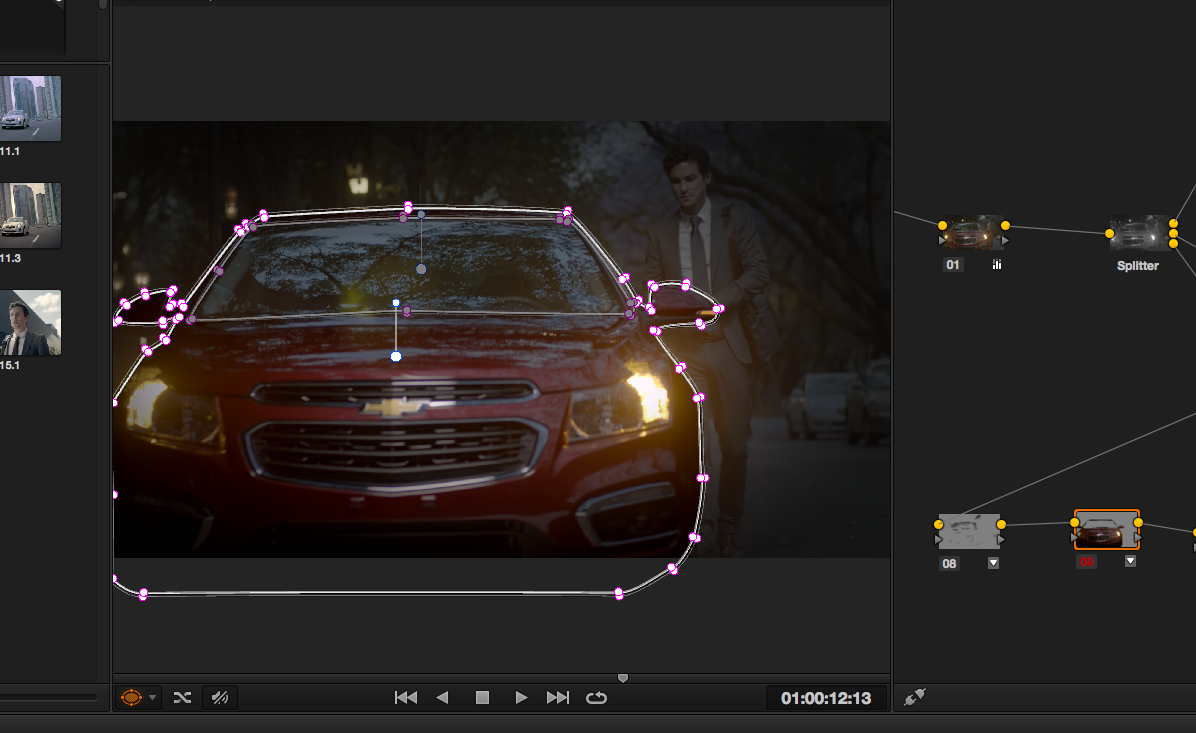Screen dimensions: 1196x733
Task: Select the Splitter node
Action: point(1140,233)
